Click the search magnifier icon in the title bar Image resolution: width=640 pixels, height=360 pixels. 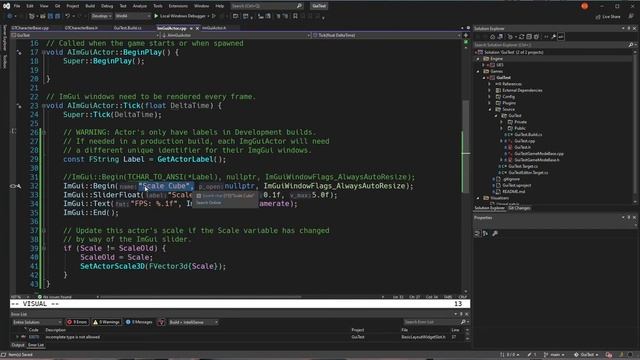click(299, 6)
